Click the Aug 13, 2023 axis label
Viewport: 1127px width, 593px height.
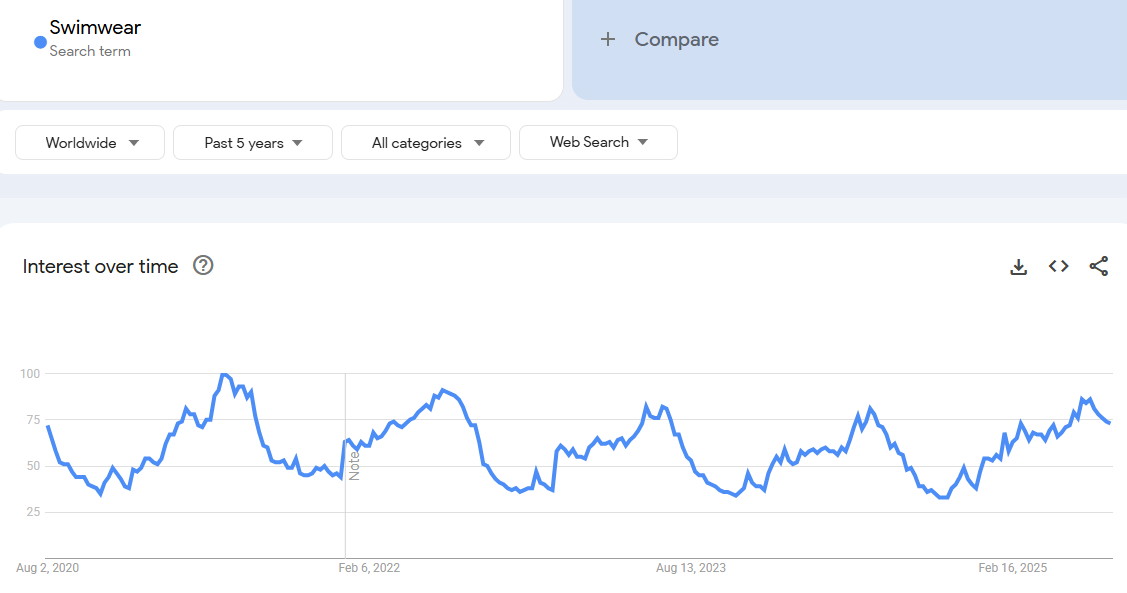pos(691,568)
